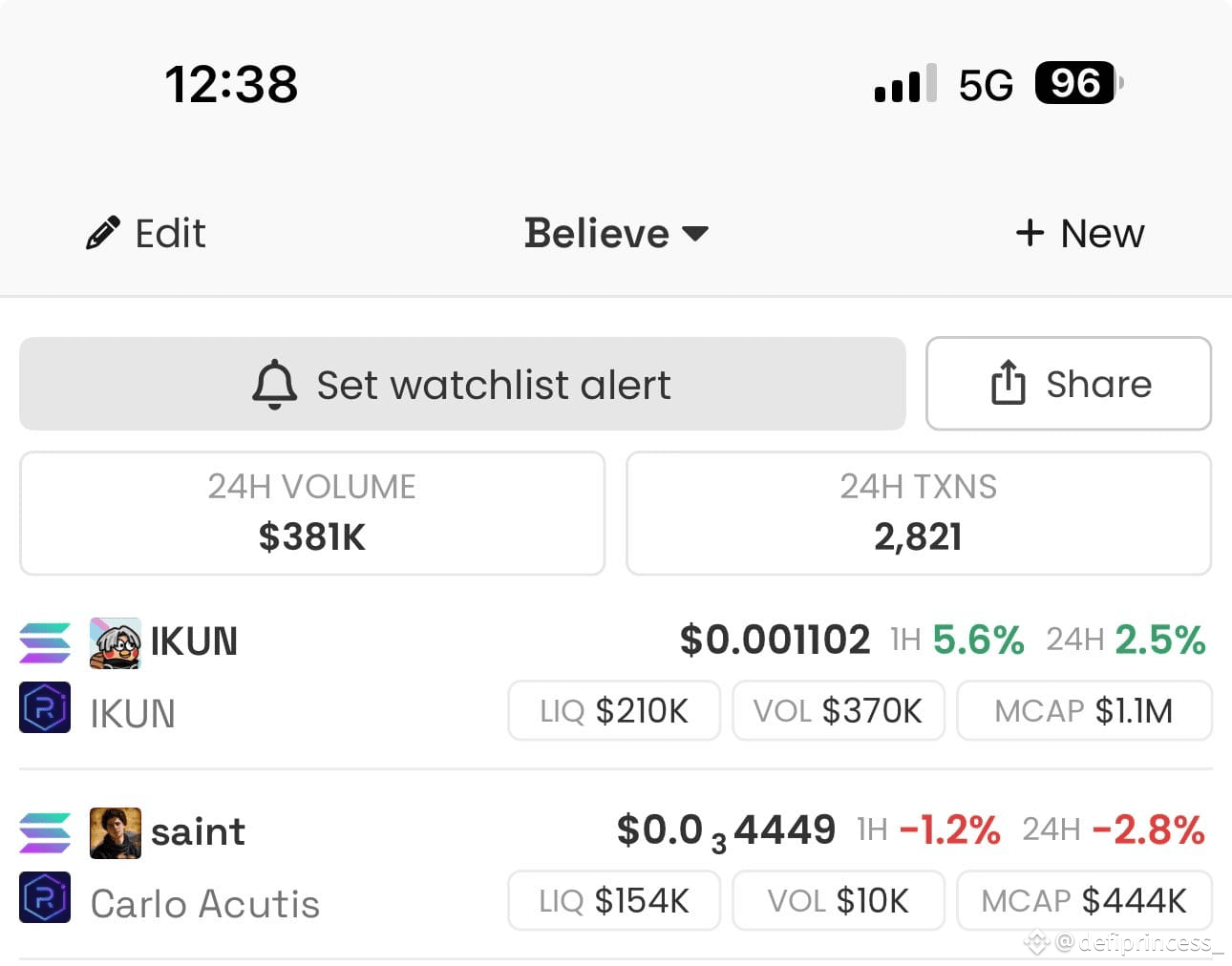Tap the saint LIQ $154K badge

(x=614, y=900)
